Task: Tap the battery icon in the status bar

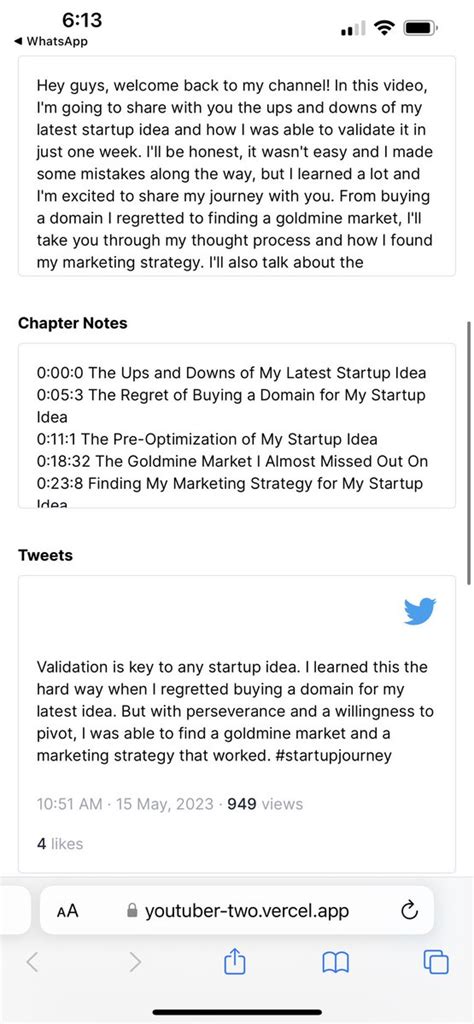Action: pos(421,28)
